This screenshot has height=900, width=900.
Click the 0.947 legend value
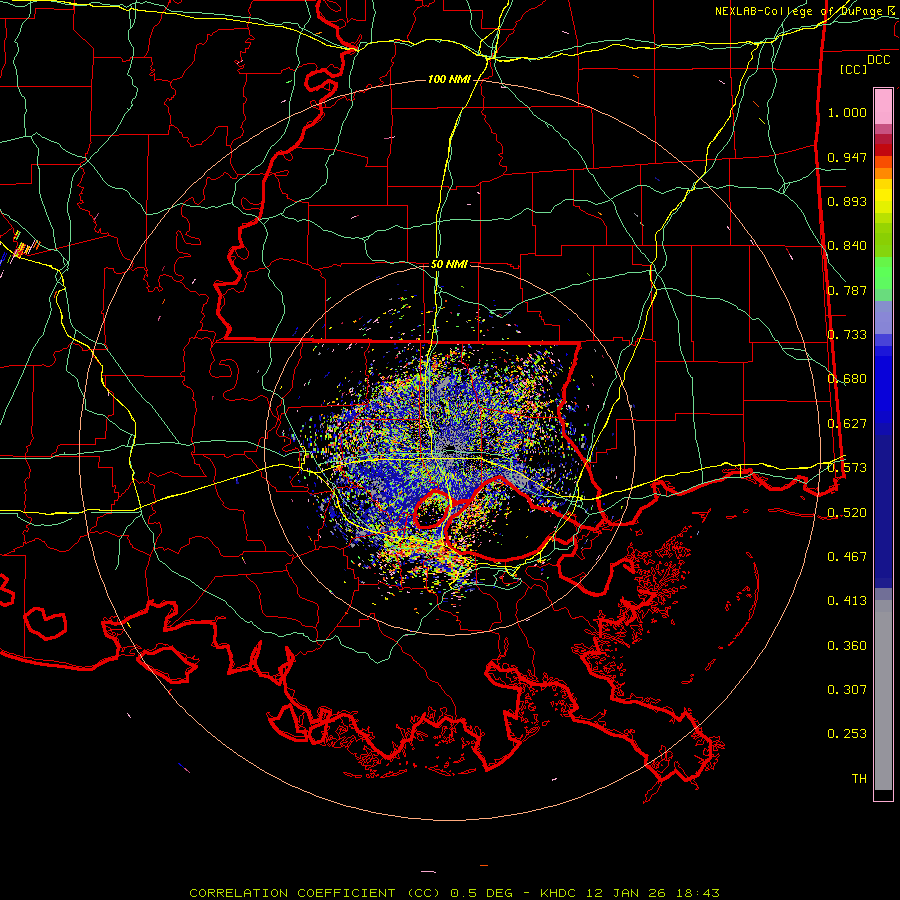pos(847,157)
